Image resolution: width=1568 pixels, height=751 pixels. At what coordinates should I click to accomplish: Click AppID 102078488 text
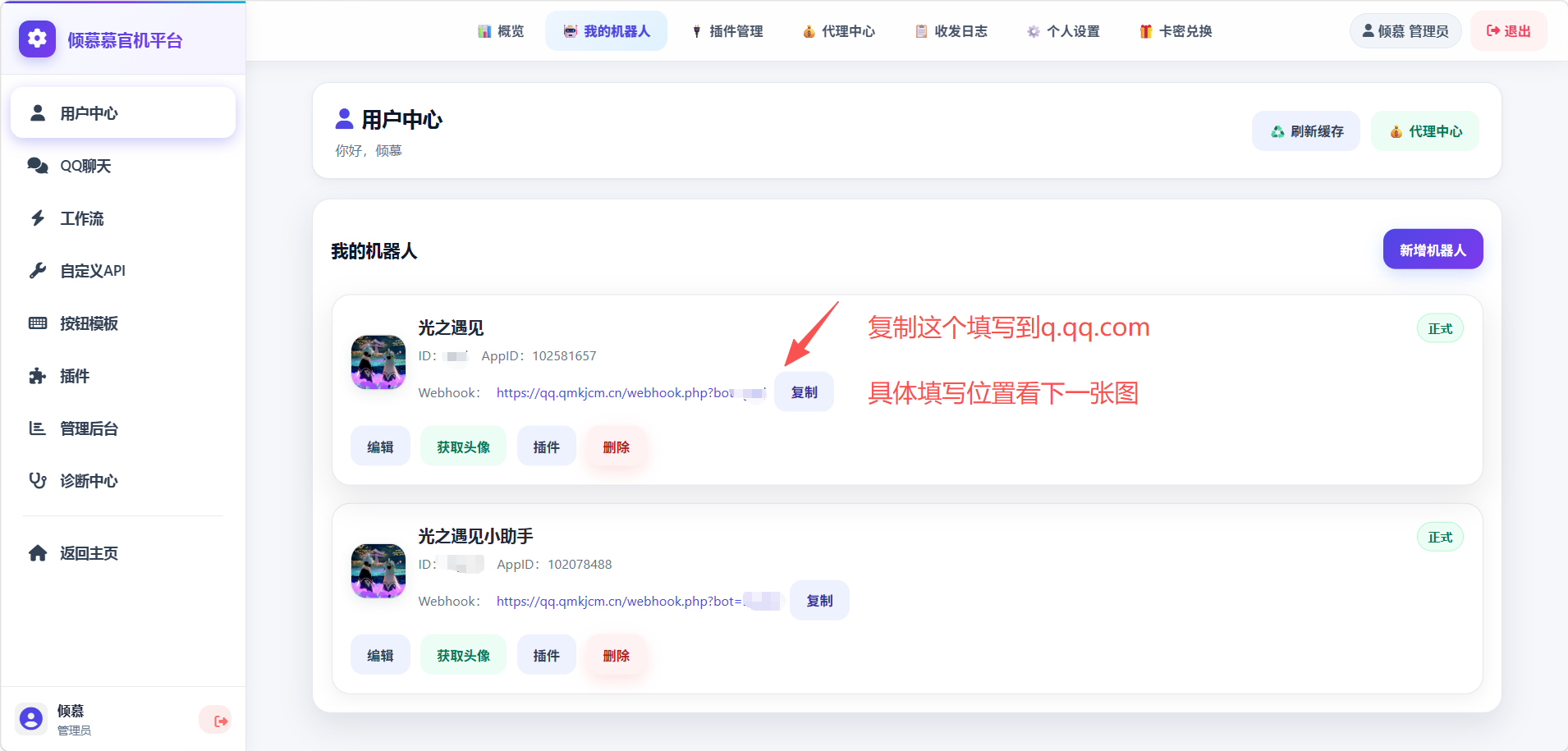tap(554, 565)
